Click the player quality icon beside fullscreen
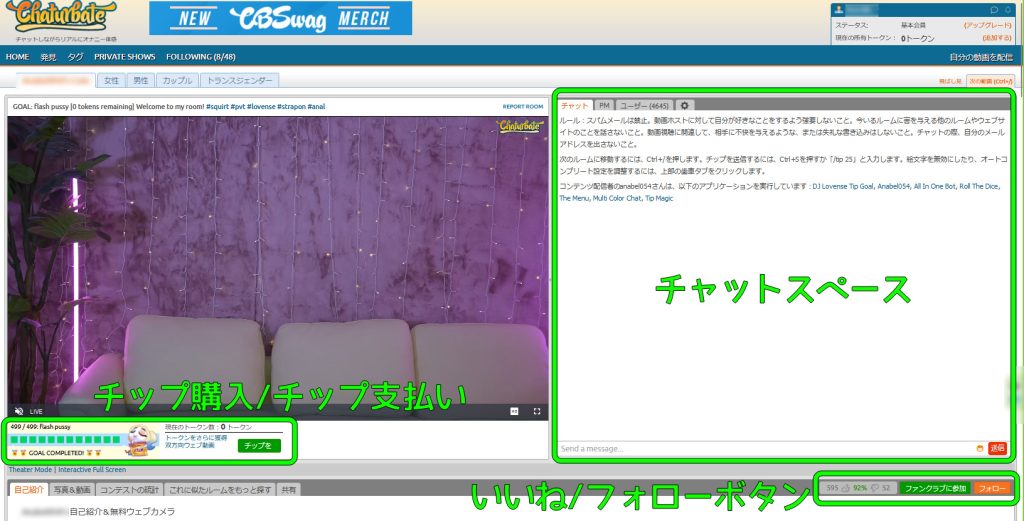 click(514, 411)
